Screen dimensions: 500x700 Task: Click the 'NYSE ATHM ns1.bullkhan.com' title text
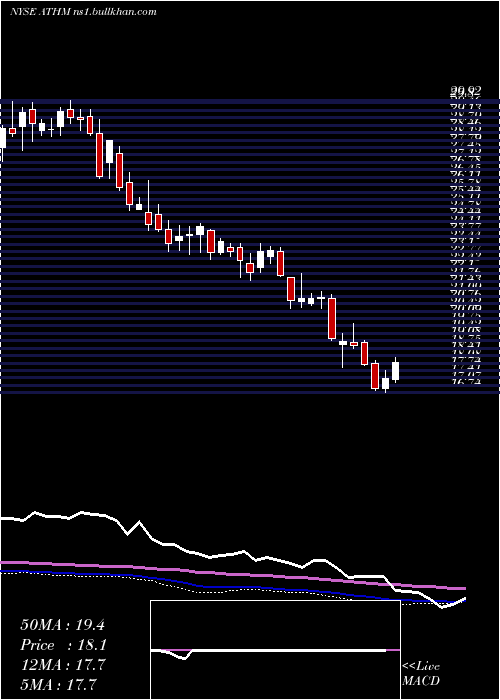pos(83,12)
